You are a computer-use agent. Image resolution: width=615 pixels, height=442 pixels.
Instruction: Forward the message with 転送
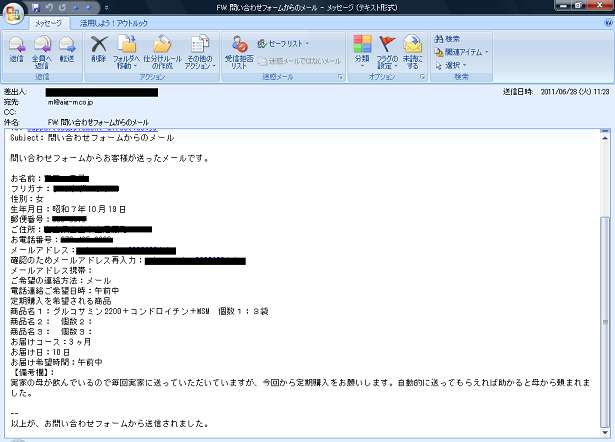[67, 48]
